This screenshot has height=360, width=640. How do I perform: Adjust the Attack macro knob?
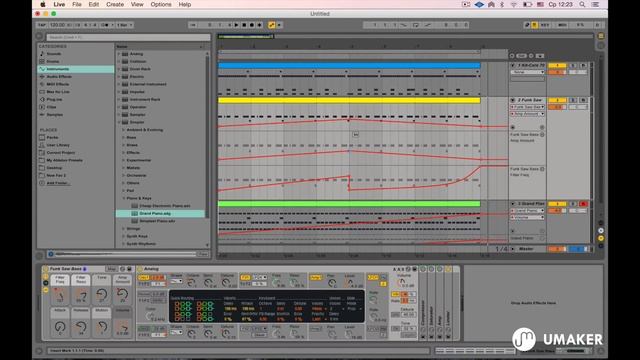tap(60, 327)
